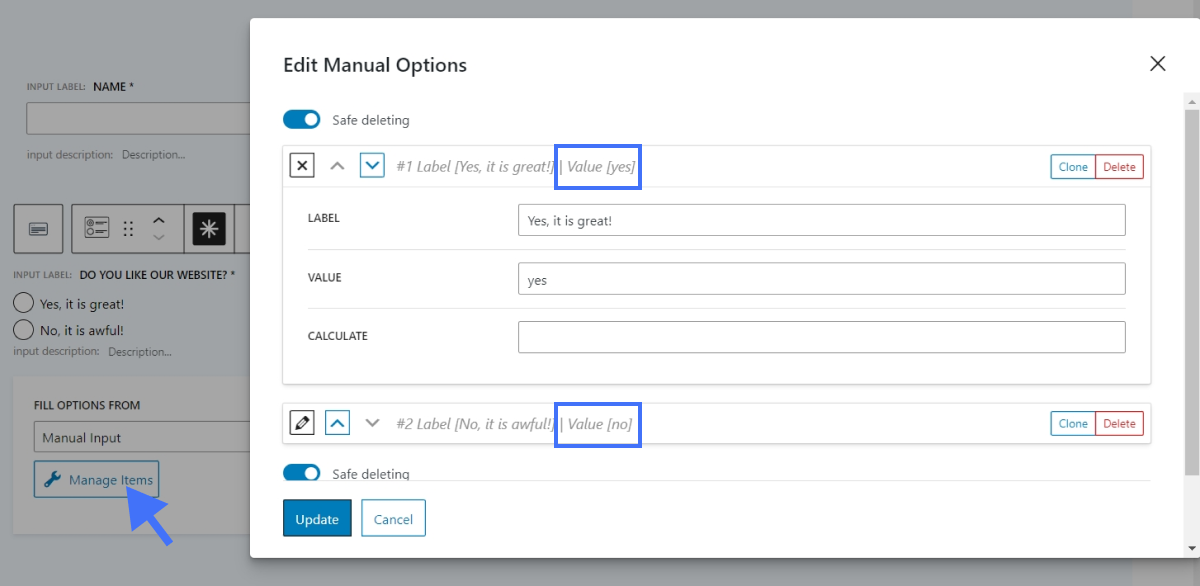
Task: Disable the top Safe deleting toggle
Action: click(301, 119)
